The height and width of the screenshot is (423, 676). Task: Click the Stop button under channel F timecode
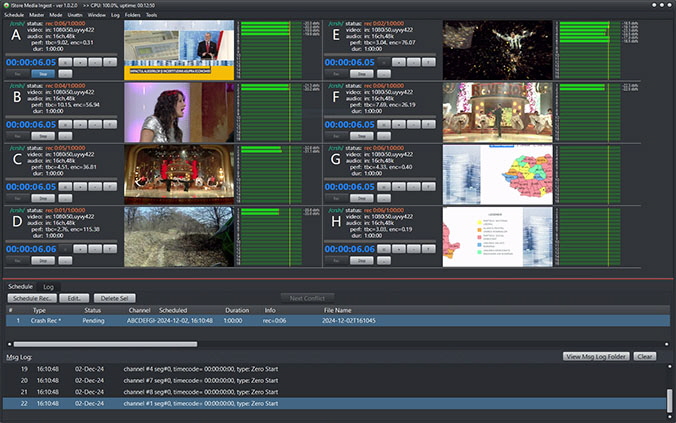[x=362, y=136]
